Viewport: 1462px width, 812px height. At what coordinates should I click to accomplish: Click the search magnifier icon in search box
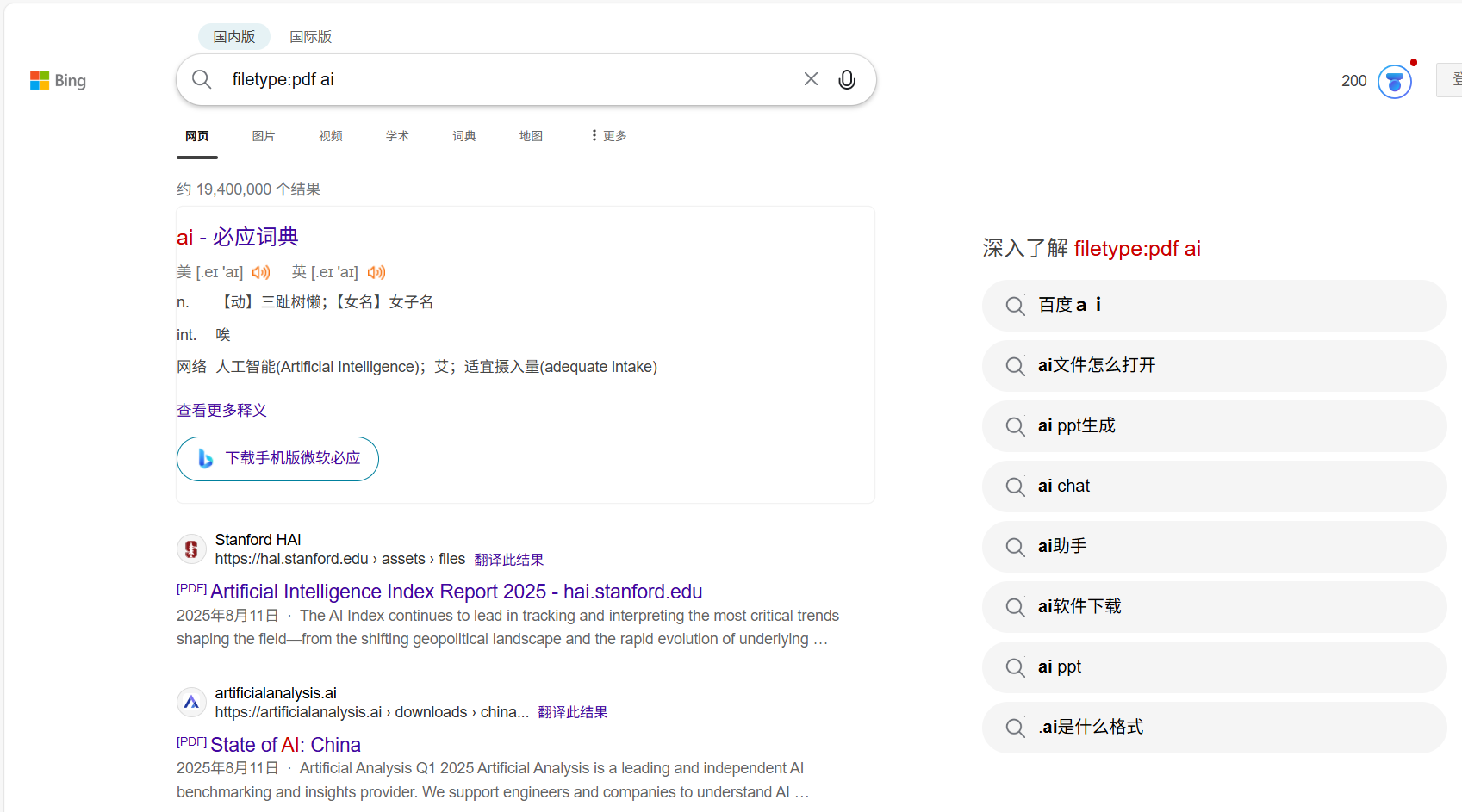pyautogui.click(x=202, y=79)
